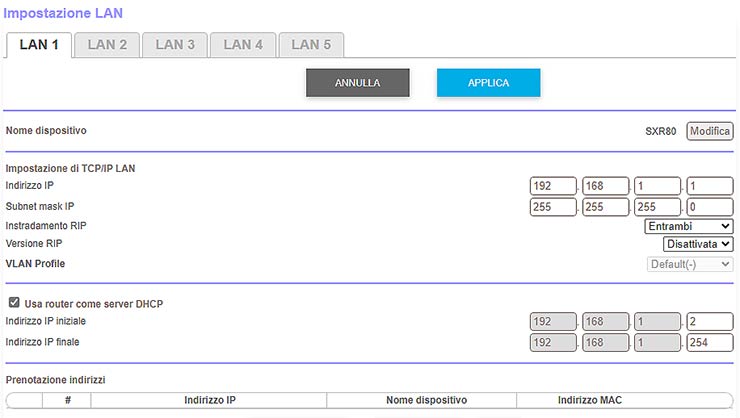This screenshot has height=418, width=740.
Task: Edit last octet of Indirizzo IP finale
Action: (710, 343)
